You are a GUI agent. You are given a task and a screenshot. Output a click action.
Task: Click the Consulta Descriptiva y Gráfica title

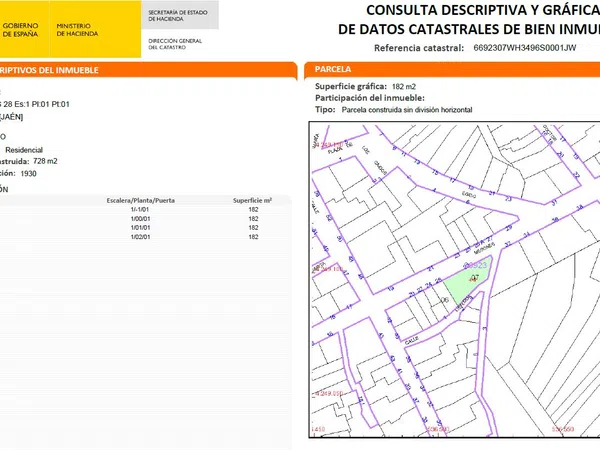[483, 10]
